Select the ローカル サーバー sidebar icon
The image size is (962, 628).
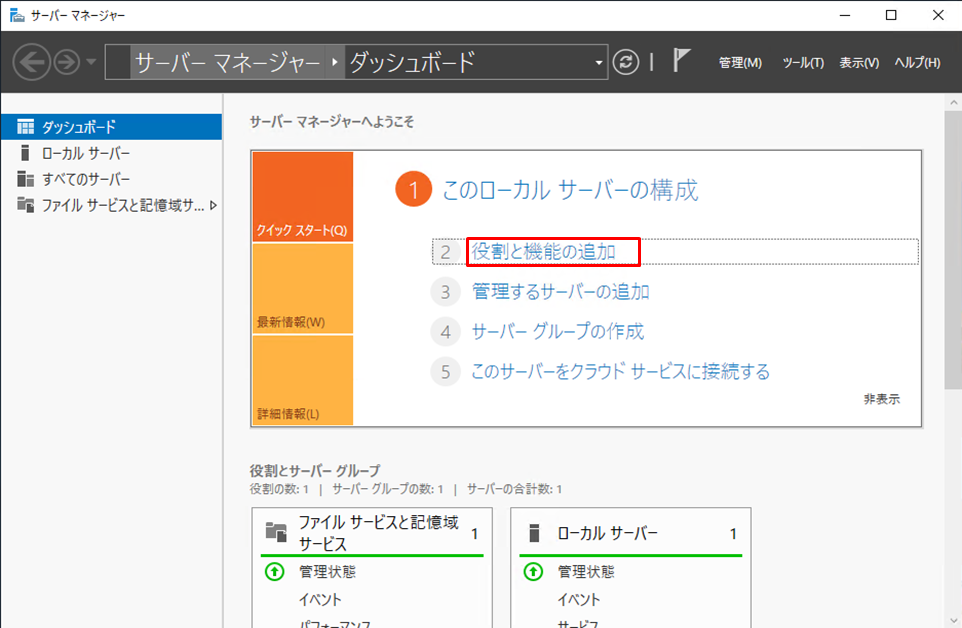26,153
